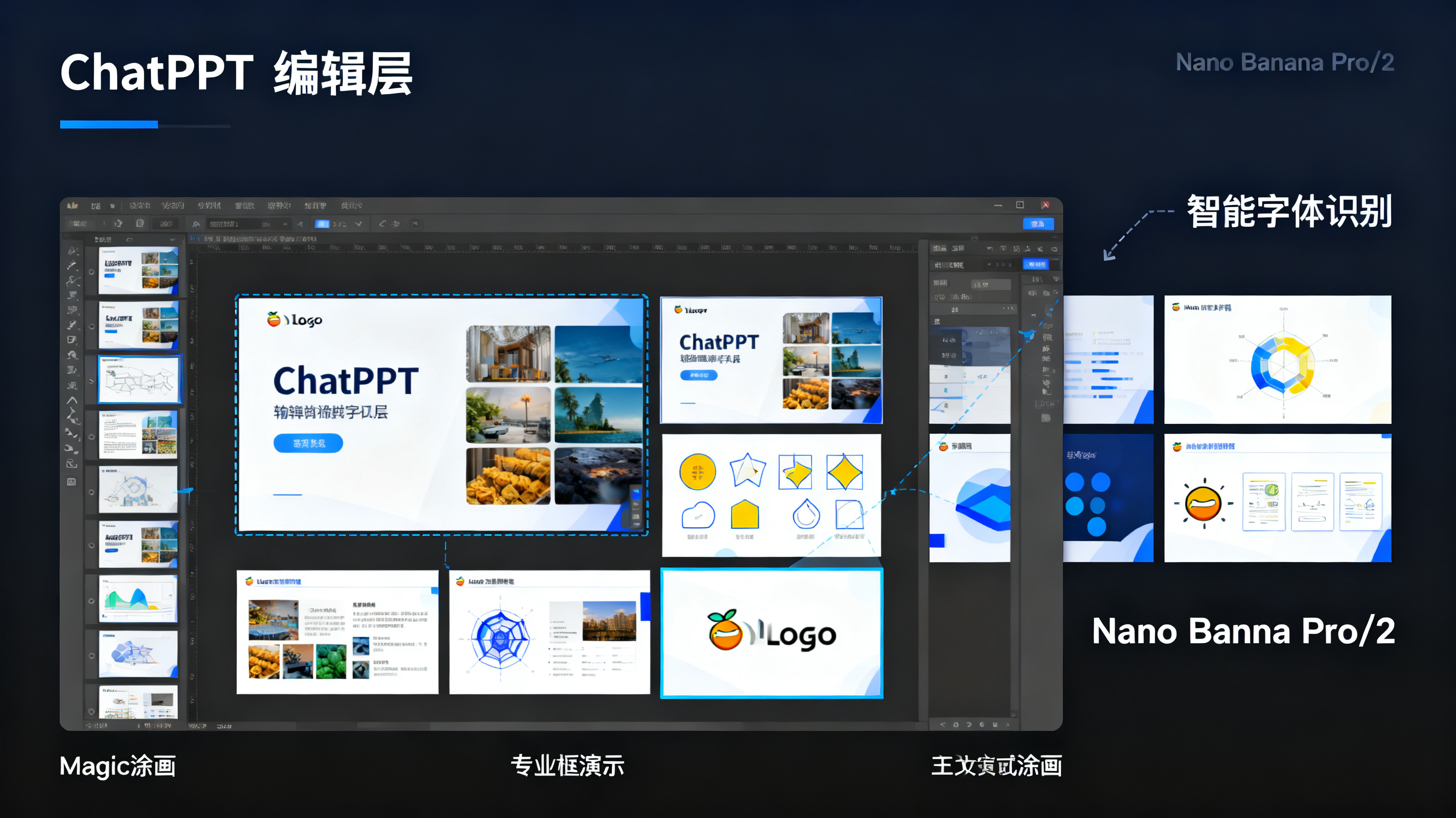The height and width of the screenshot is (818, 1456).
Task: Toggle the circle marker beside the gear sketch thumbnail
Action: click(x=91, y=492)
